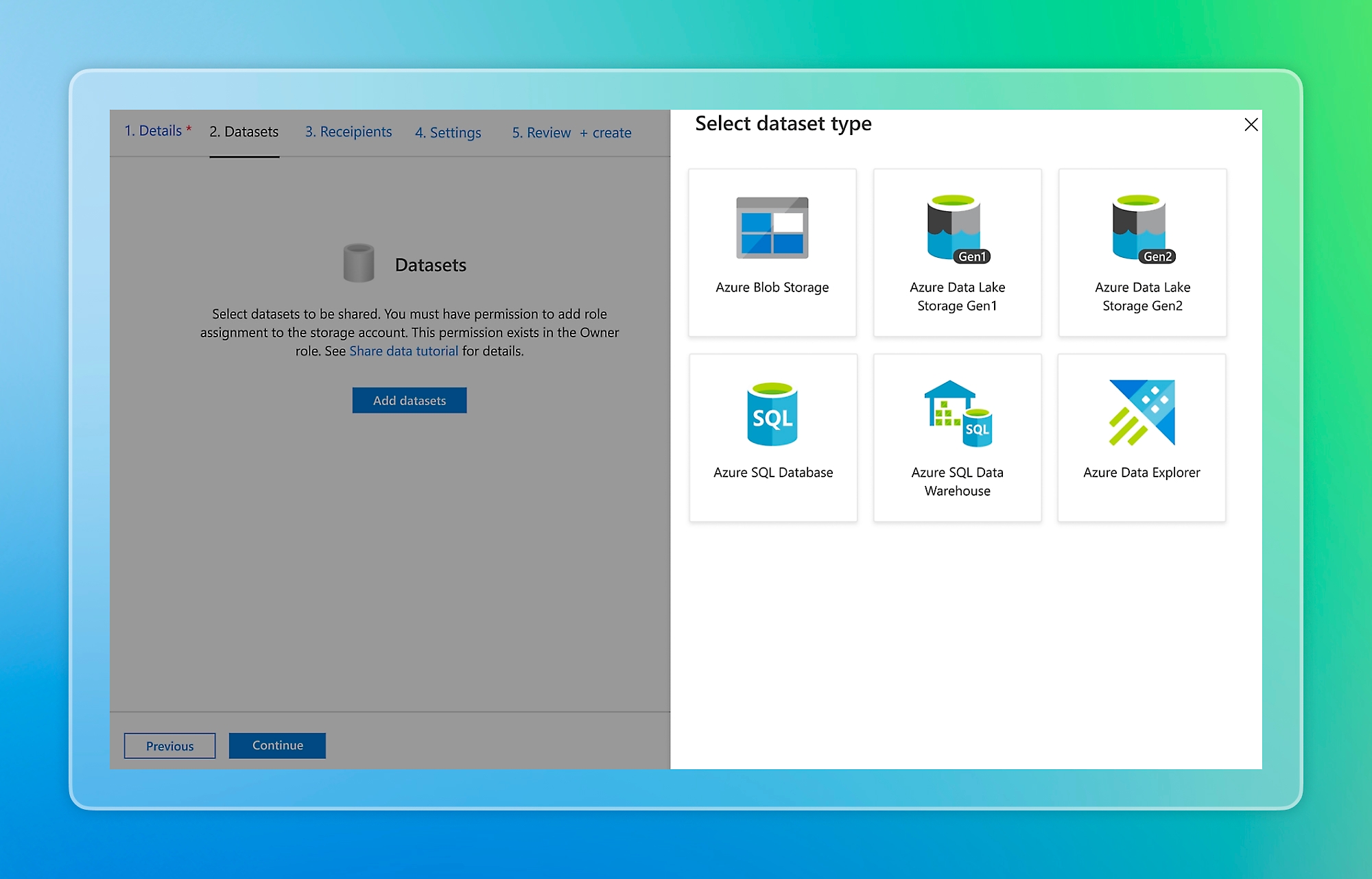Select the Azure Blob Storage icon
The height and width of the screenshot is (879, 1372).
(772, 228)
